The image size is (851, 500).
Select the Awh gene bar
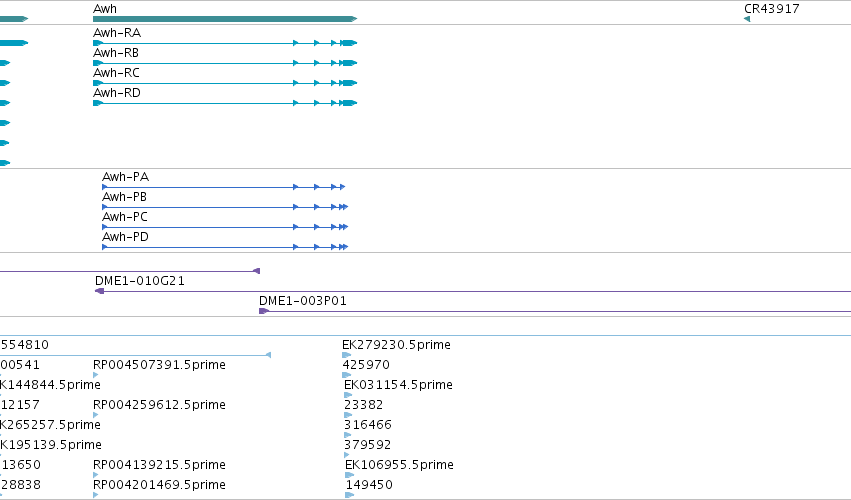pos(225,19)
